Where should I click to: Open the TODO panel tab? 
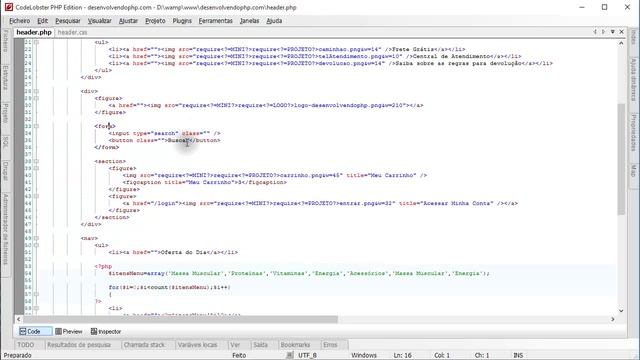click(26, 345)
